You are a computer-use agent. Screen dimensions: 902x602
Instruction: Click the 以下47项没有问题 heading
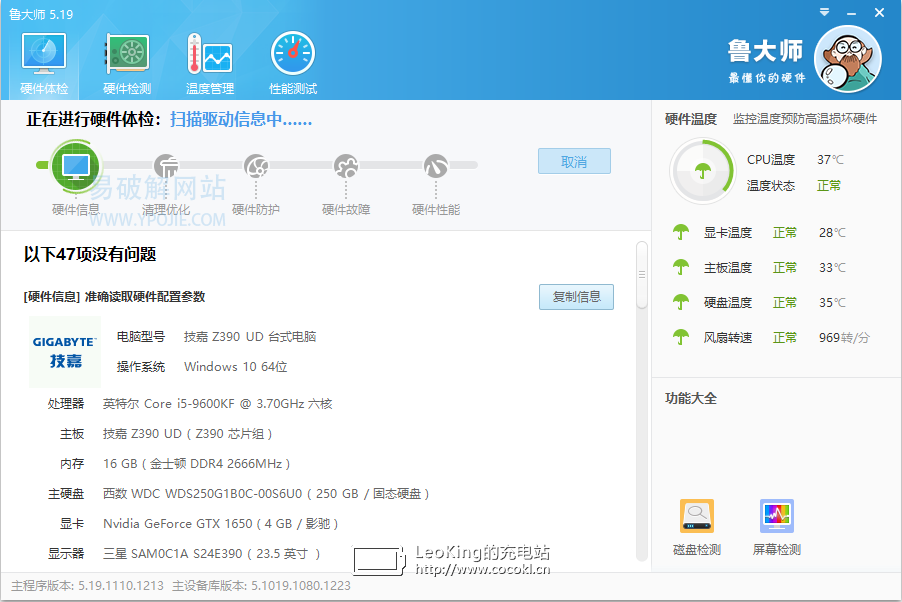click(90, 254)
